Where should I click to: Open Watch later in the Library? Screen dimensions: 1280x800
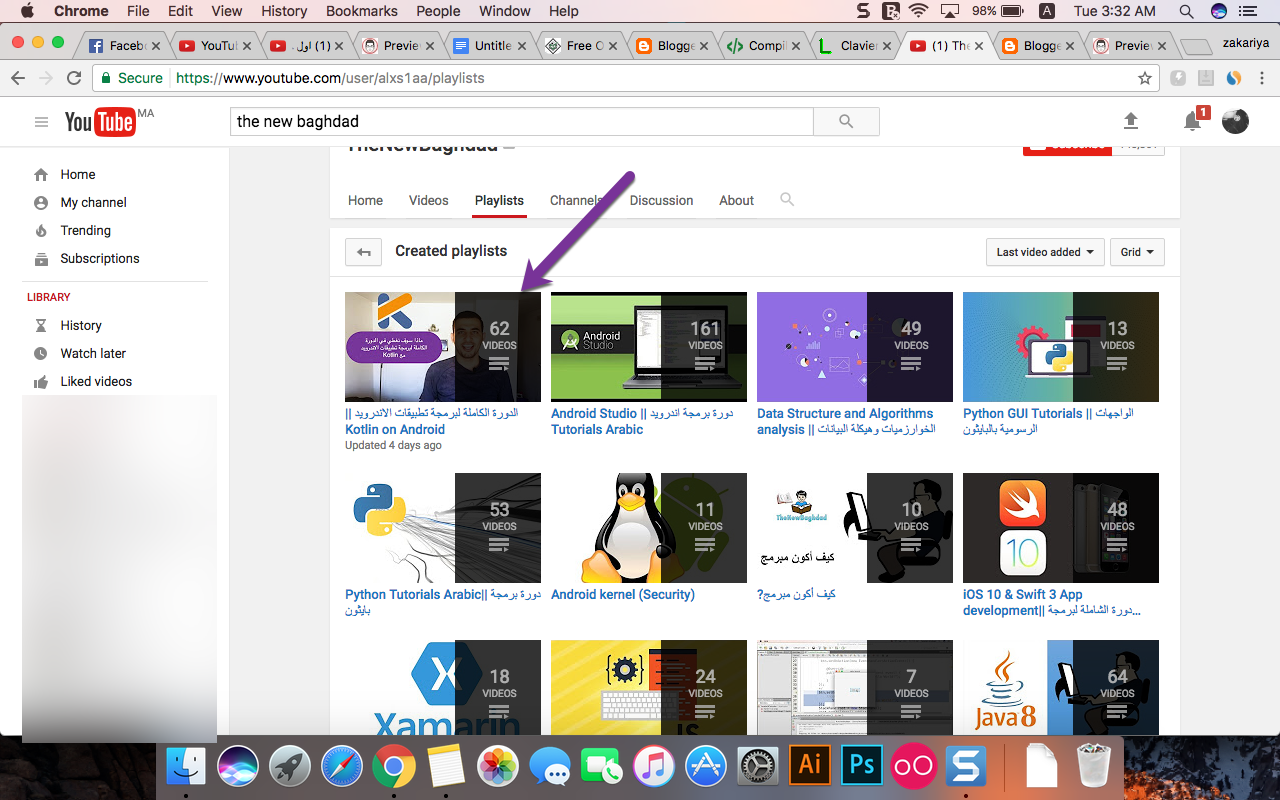93,353
